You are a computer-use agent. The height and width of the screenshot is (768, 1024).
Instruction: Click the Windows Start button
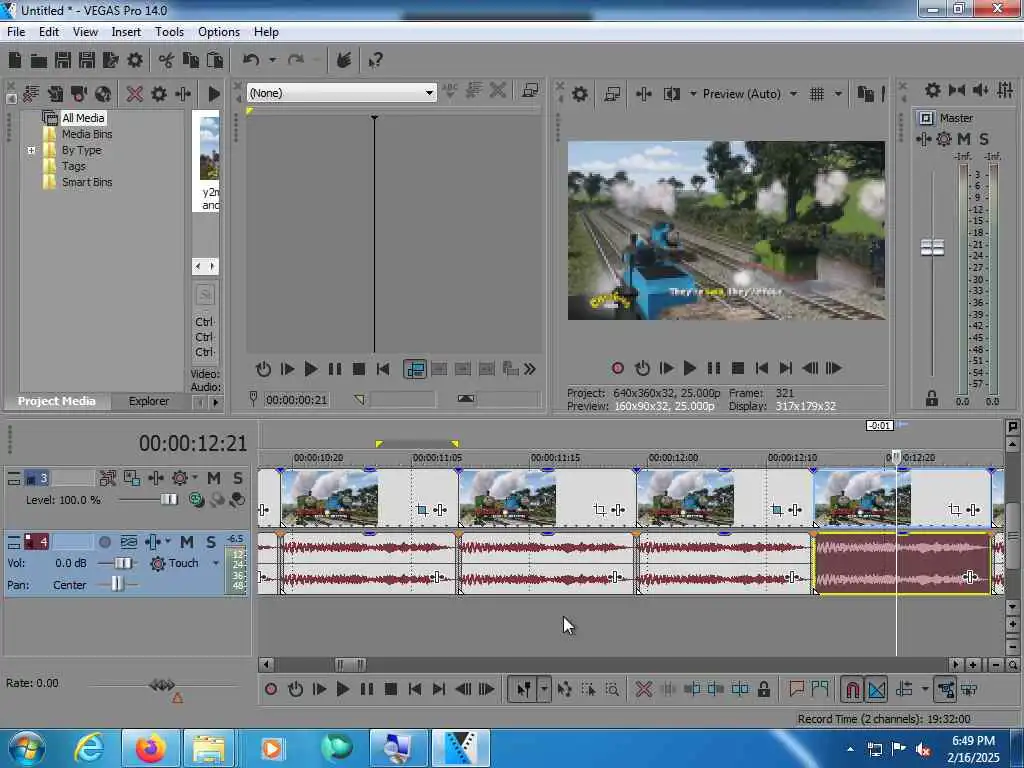pyautogui.click(x=26, y=748)
